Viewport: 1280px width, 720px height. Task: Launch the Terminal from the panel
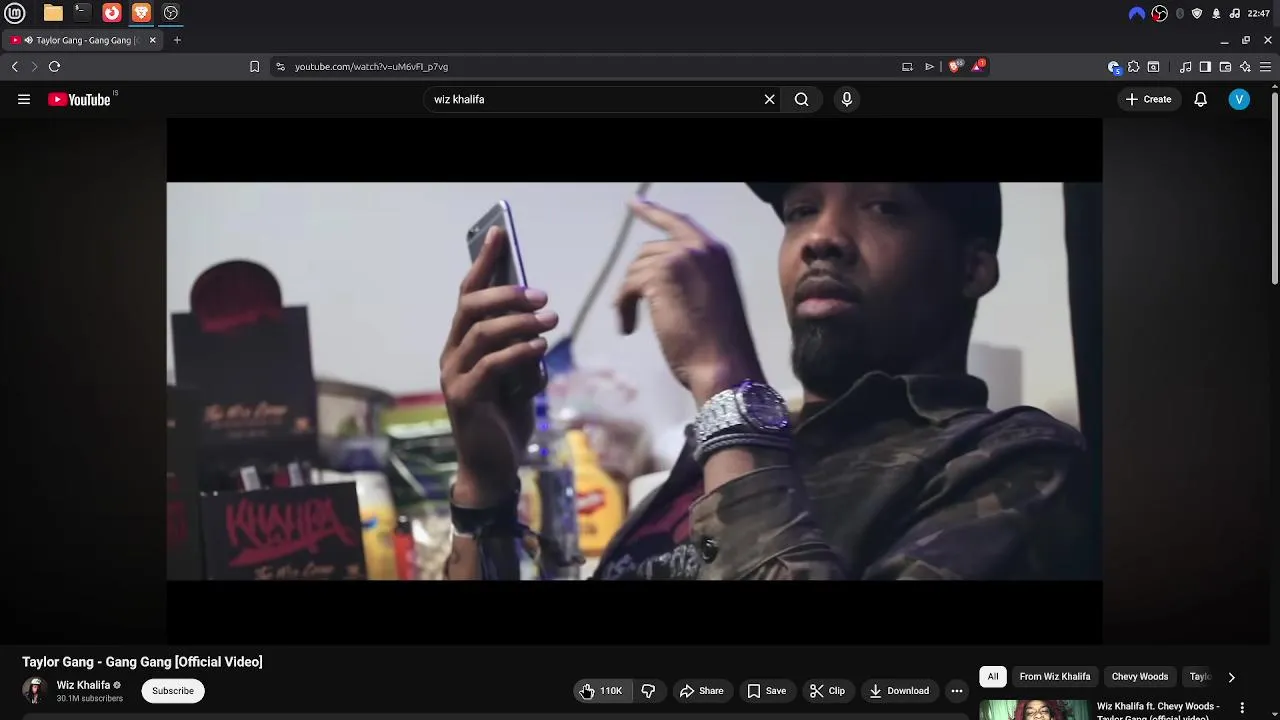[x=82, y=13]
